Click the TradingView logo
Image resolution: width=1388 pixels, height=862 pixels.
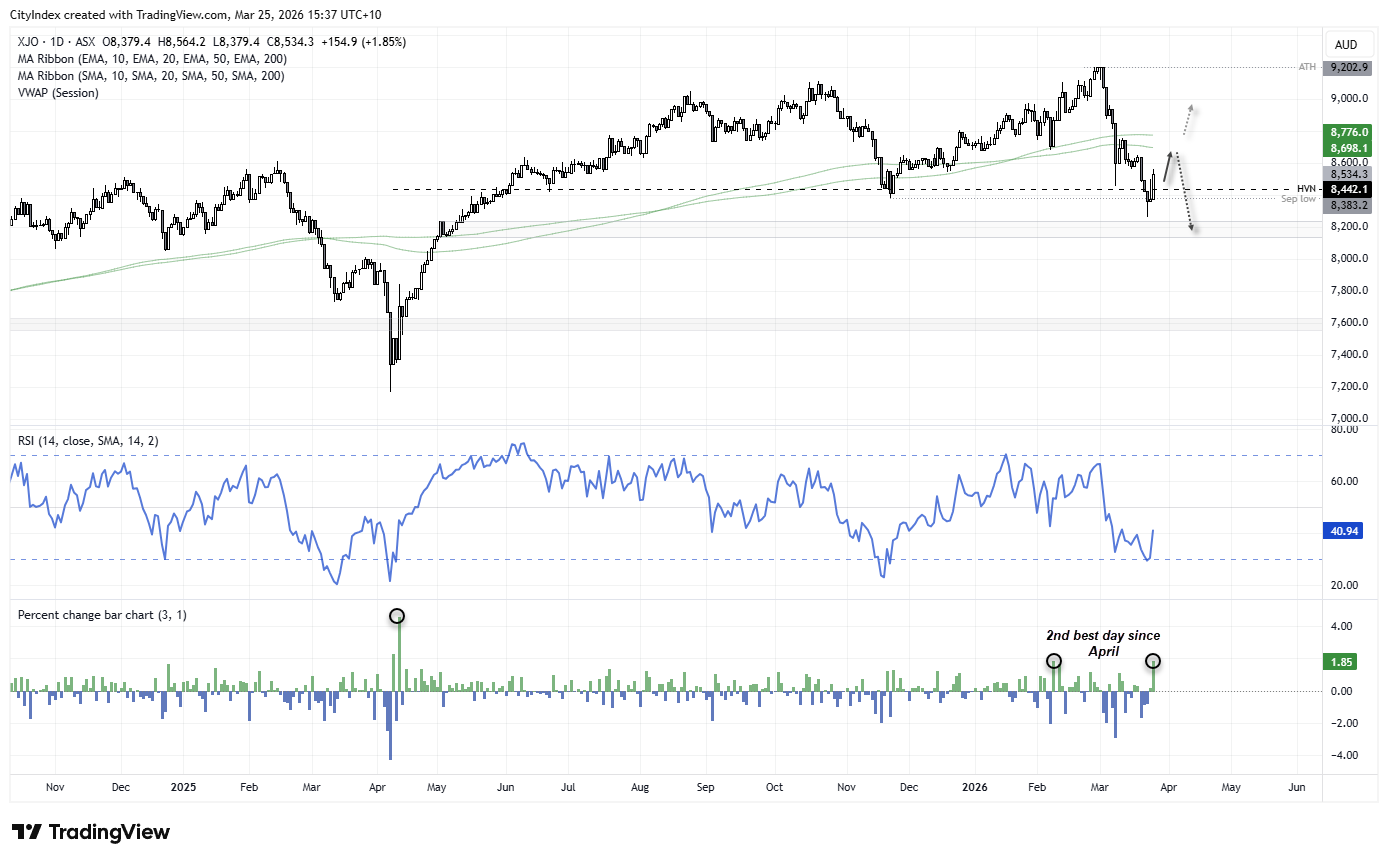click(x=88, y=831)
